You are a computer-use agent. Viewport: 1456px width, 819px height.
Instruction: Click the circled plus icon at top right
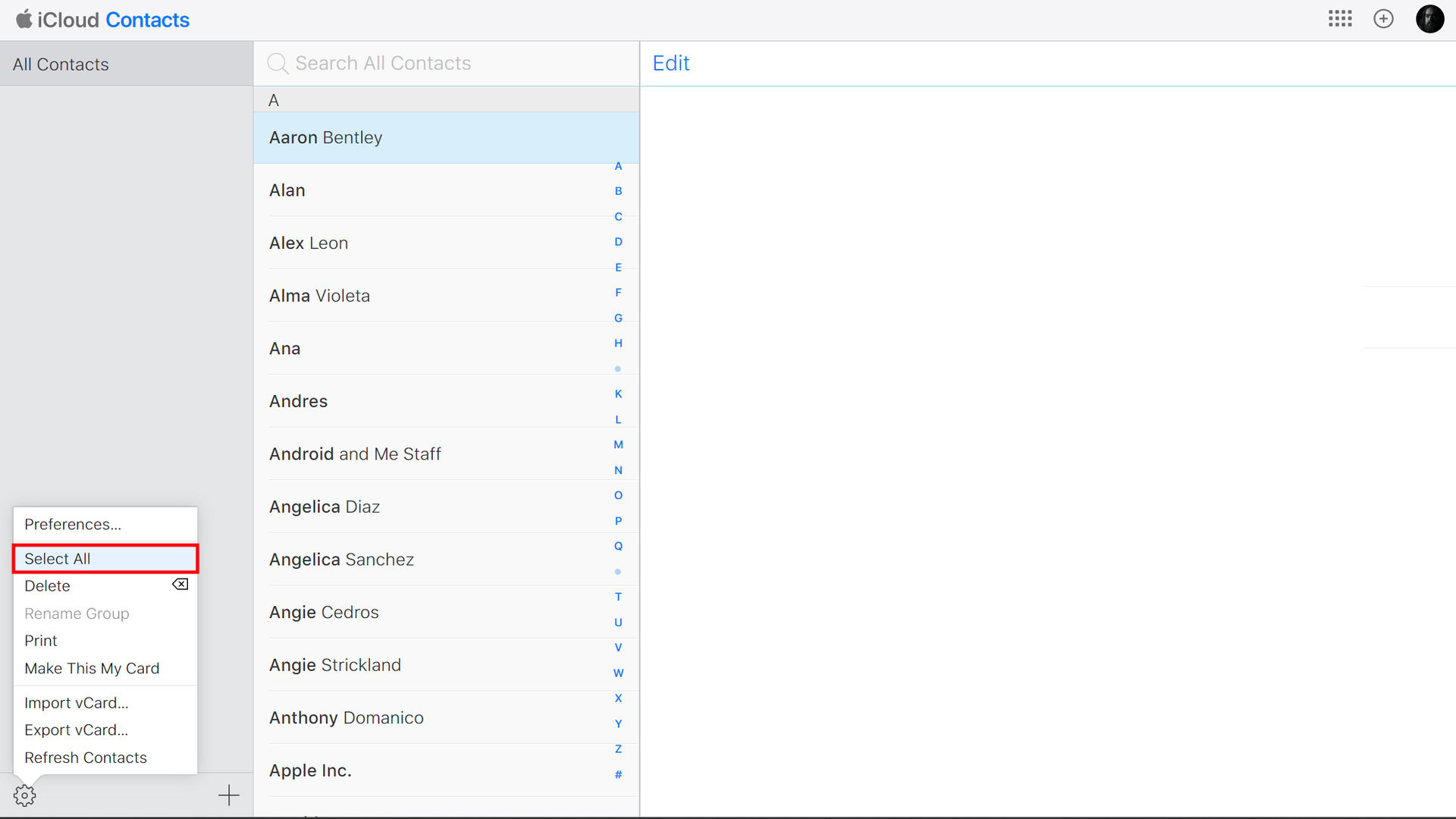(1383, 19)
